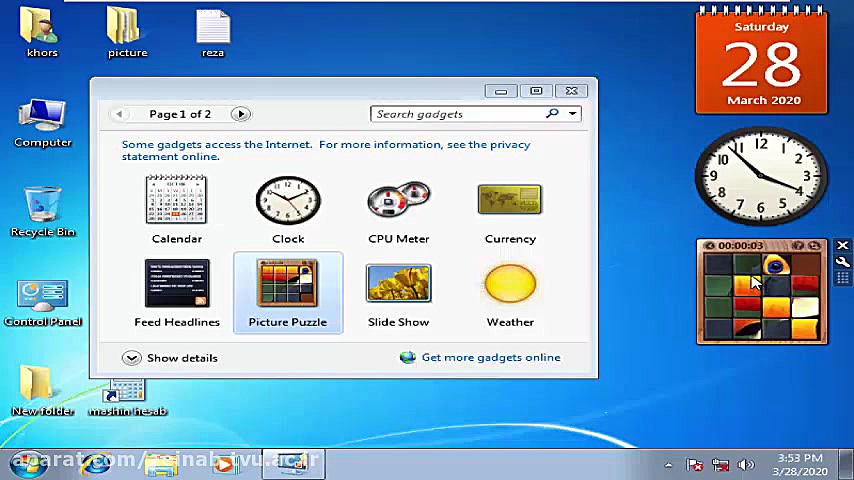This screenshot has width=854, height=480.
Task: Click the Show desktop button
Action: tap(846, 464)
